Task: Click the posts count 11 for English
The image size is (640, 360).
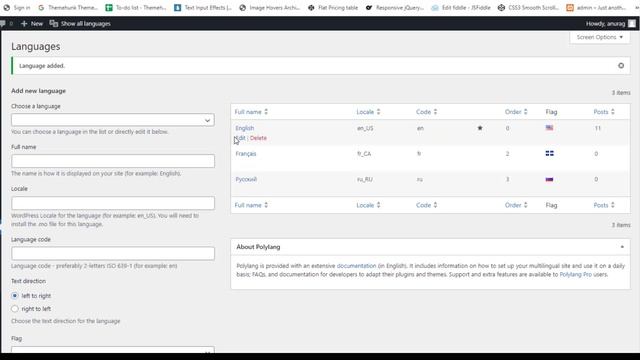Action: (598, 128)
